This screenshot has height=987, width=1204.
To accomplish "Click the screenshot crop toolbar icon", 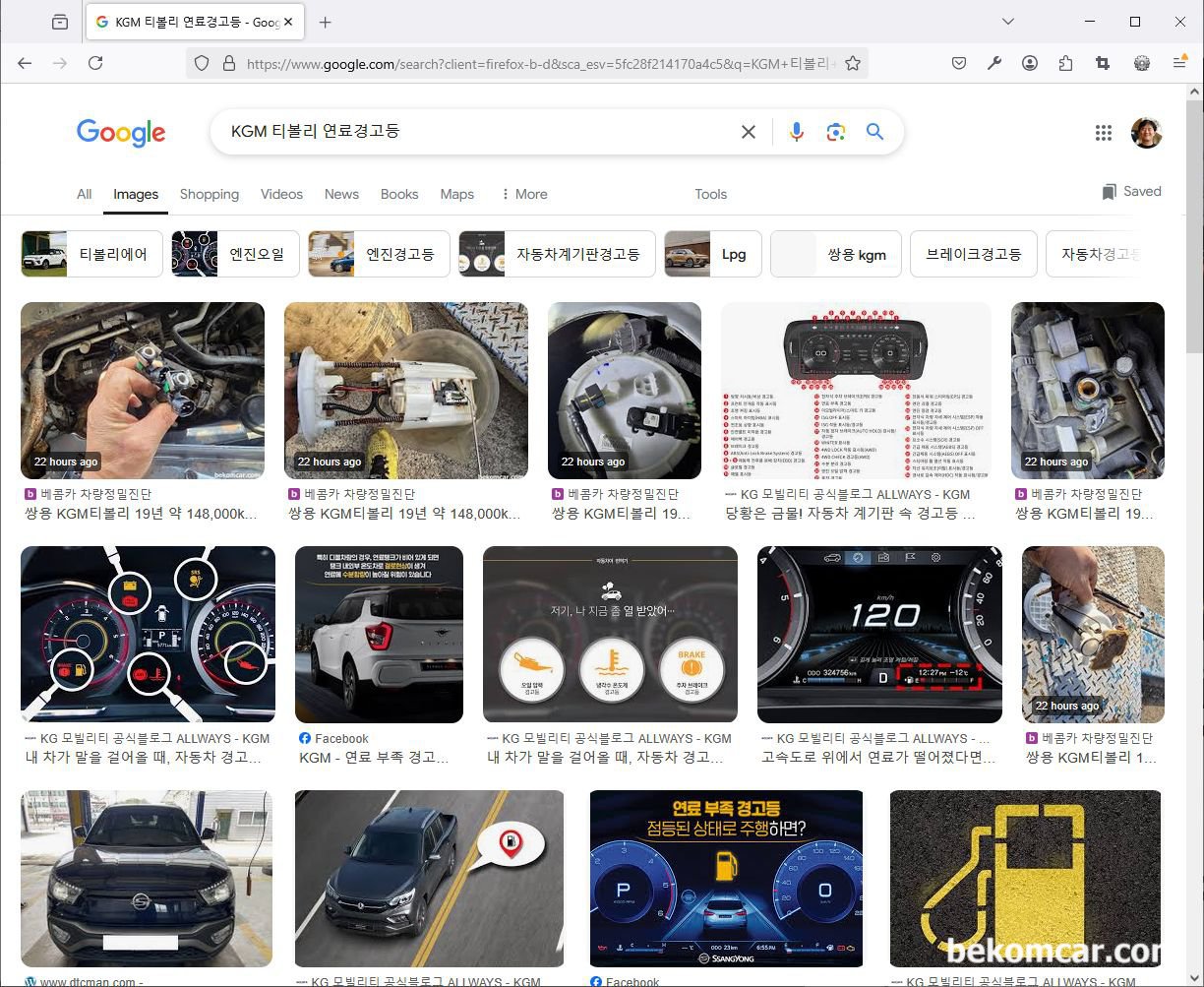I will [1103, 63].
